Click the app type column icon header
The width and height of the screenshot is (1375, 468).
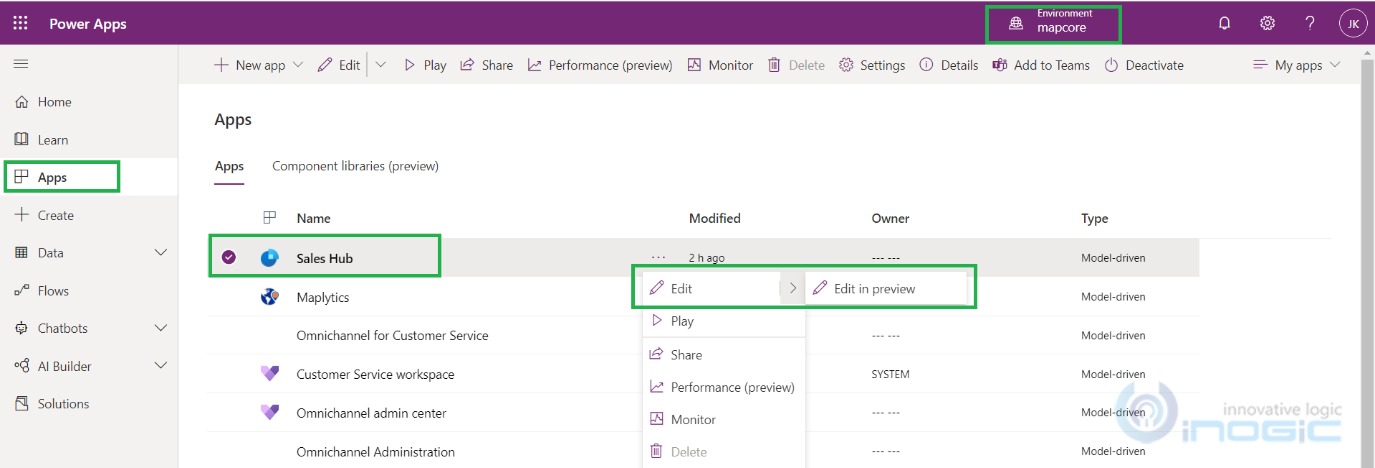tap(269, 218)
